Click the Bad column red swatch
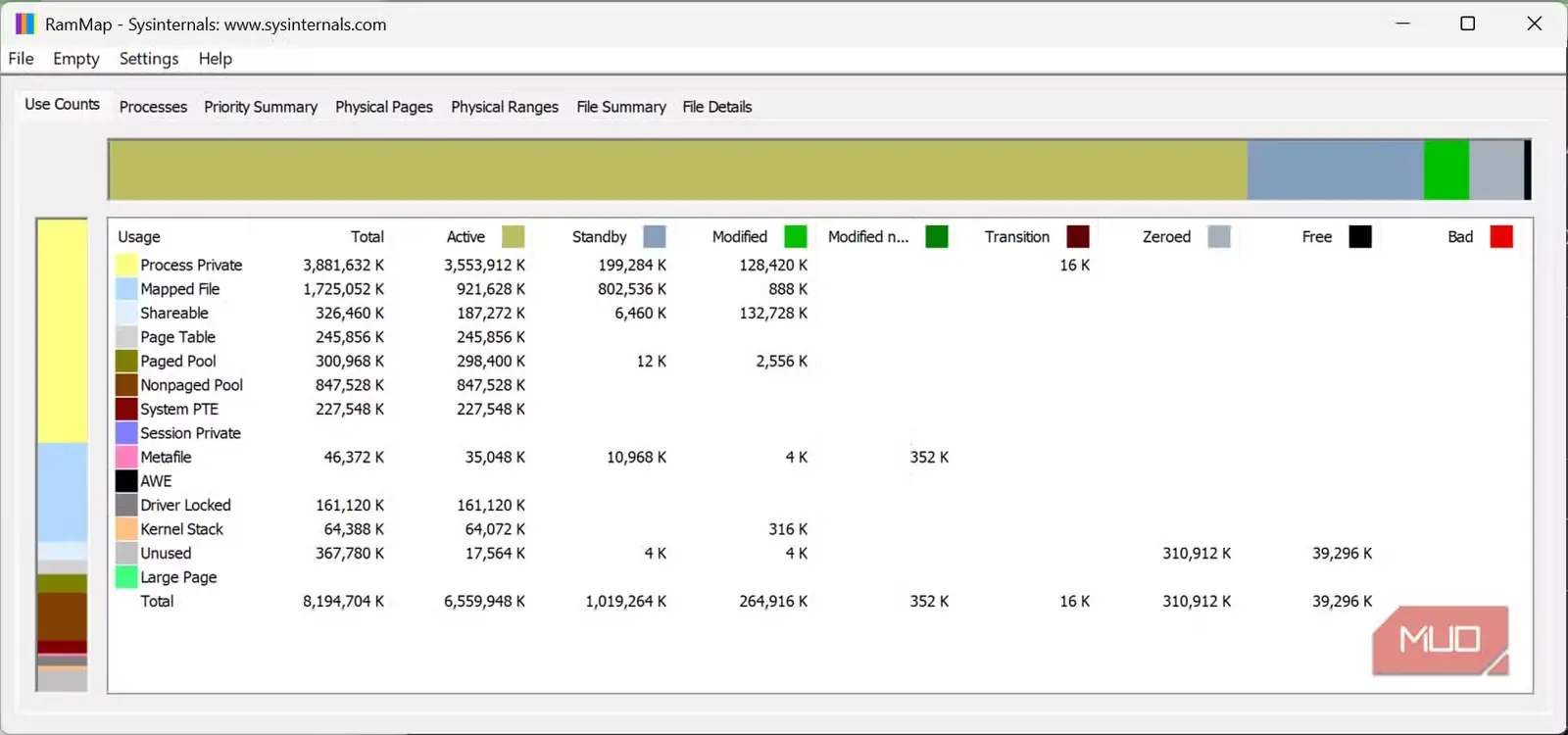 coord(1501,236)
